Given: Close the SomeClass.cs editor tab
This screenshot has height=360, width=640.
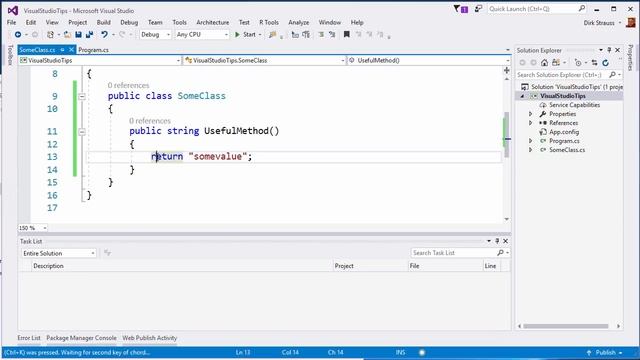Looking at the screenshot, I should [71, 50].
